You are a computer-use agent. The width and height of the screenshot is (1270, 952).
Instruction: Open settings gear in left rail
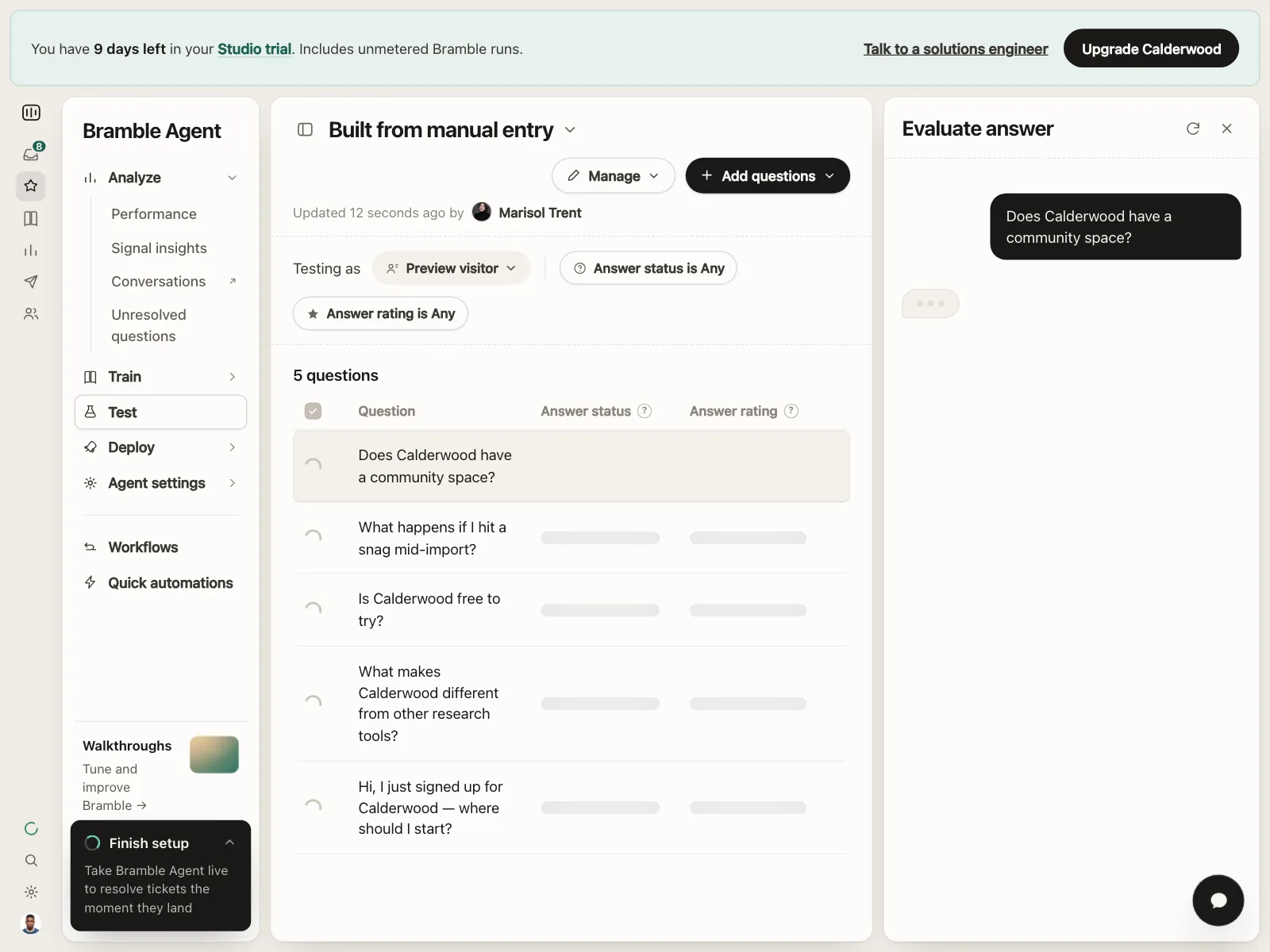pyautogui.click(x=31, y=892)
